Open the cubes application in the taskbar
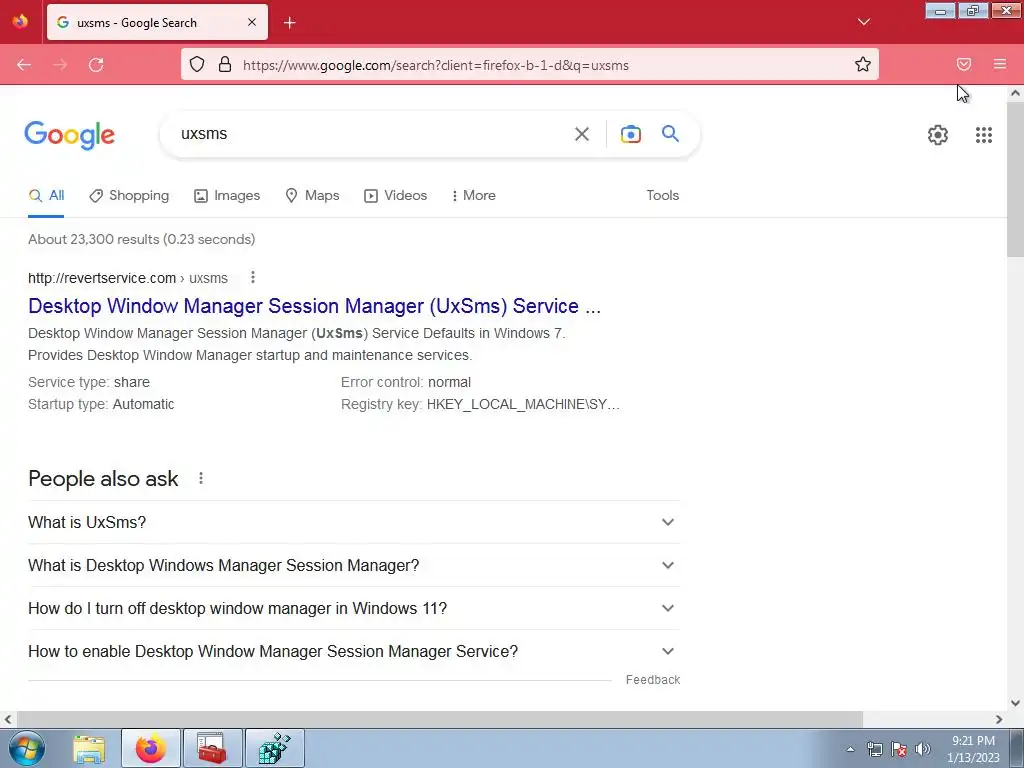Viewport: 1024px width, 768px height. pos(274,748)
